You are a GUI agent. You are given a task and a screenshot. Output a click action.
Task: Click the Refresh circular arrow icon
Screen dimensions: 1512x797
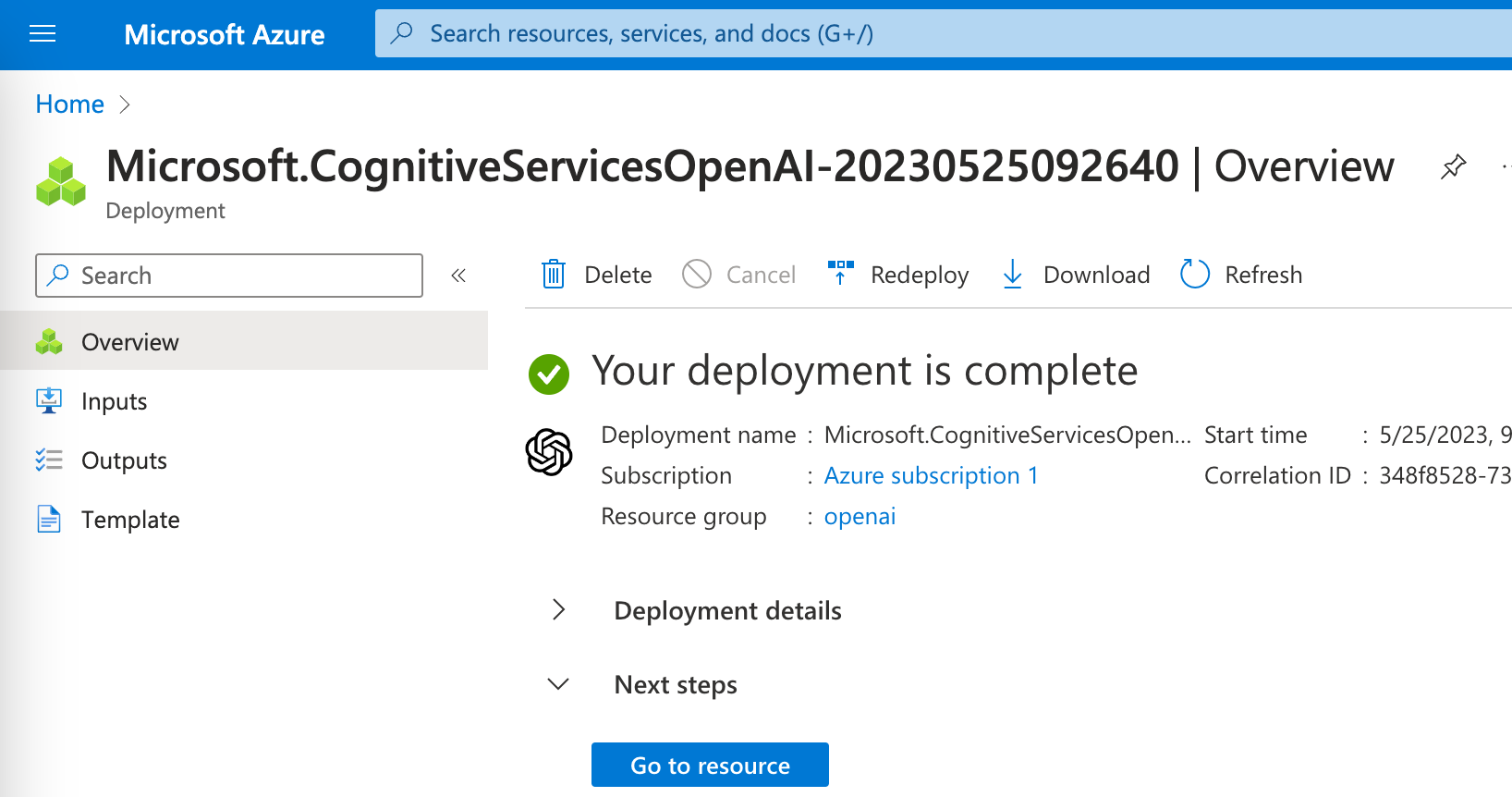coord(1195,274)
